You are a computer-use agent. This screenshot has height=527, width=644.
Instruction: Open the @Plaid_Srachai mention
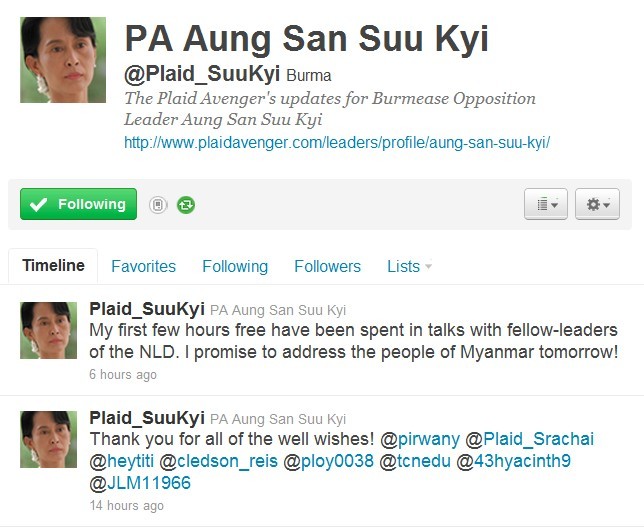(530, 439)
